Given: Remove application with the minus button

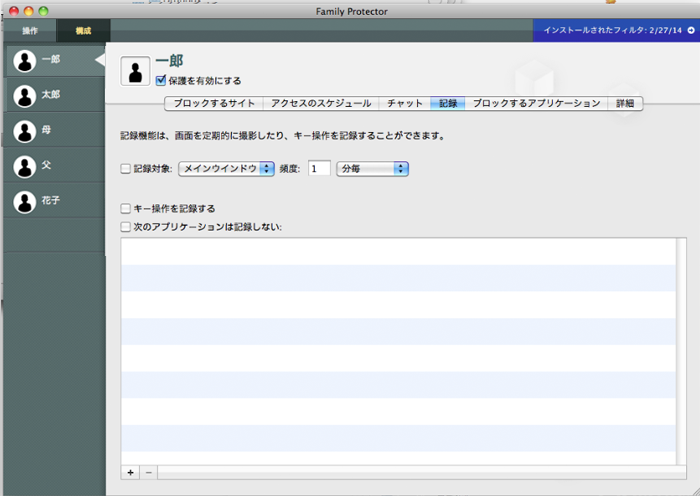Looking at the screenshot, I should click(x=149, y=472).
